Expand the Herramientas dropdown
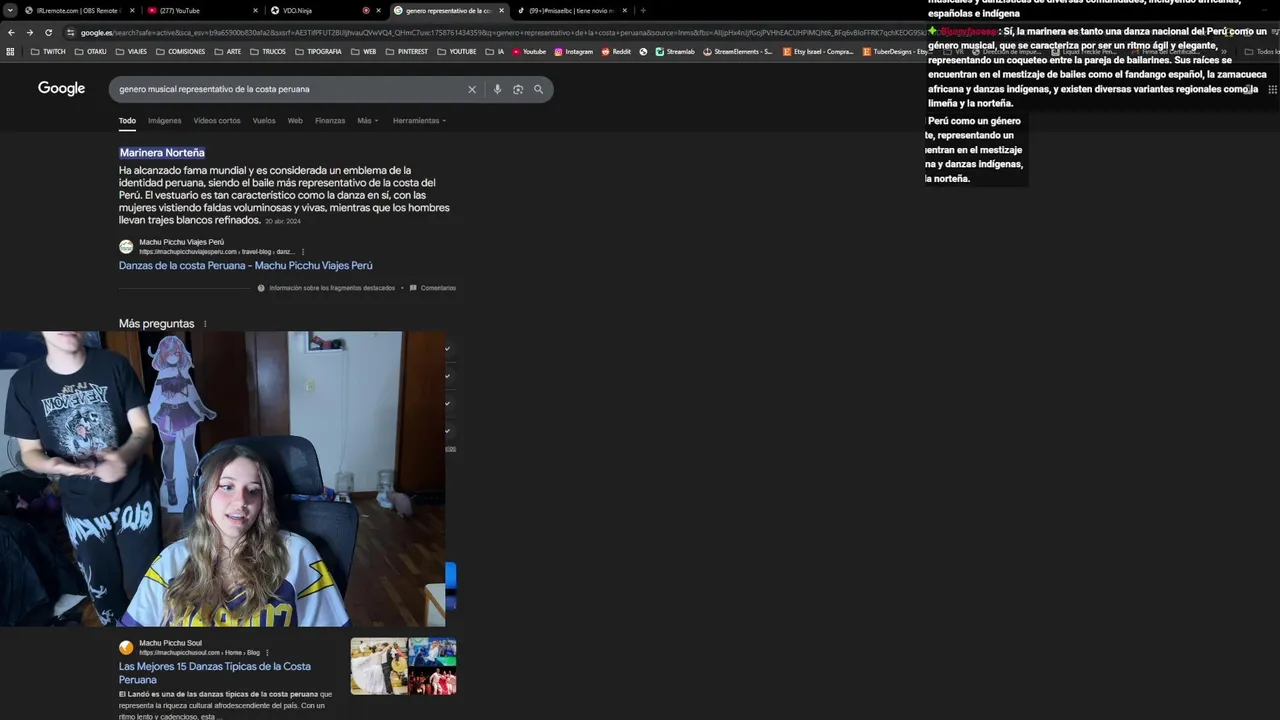This screenshot has width=1280, height=720. click(419, 121)
